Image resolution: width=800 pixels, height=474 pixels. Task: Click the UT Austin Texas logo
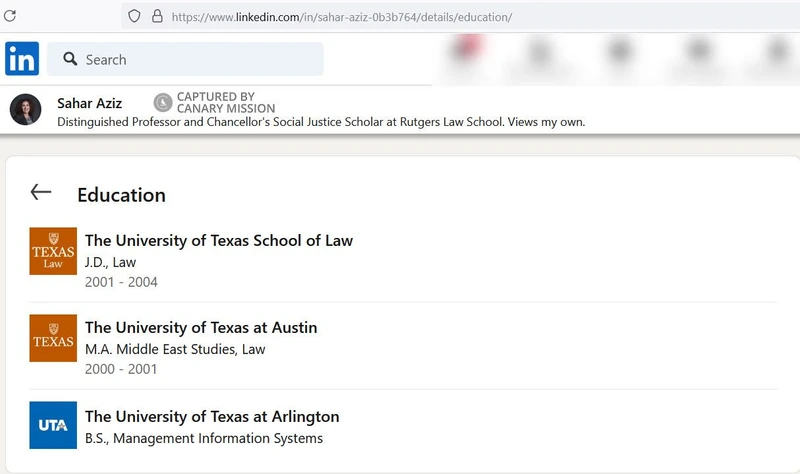point(53,338)
